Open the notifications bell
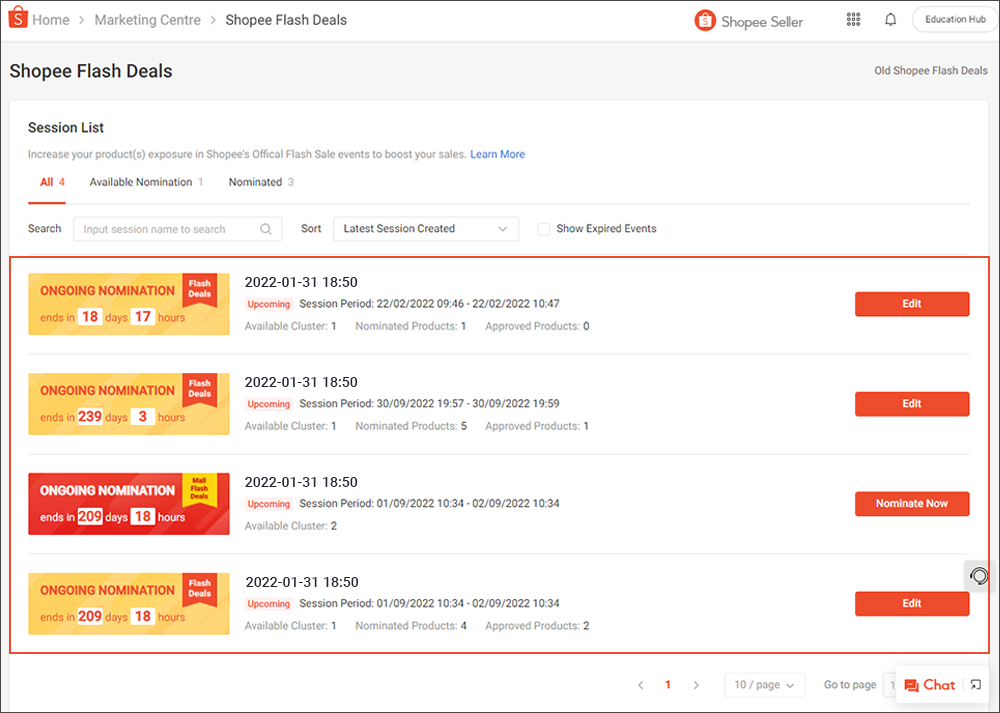The image size is (1000, 713). click(890, 19)
